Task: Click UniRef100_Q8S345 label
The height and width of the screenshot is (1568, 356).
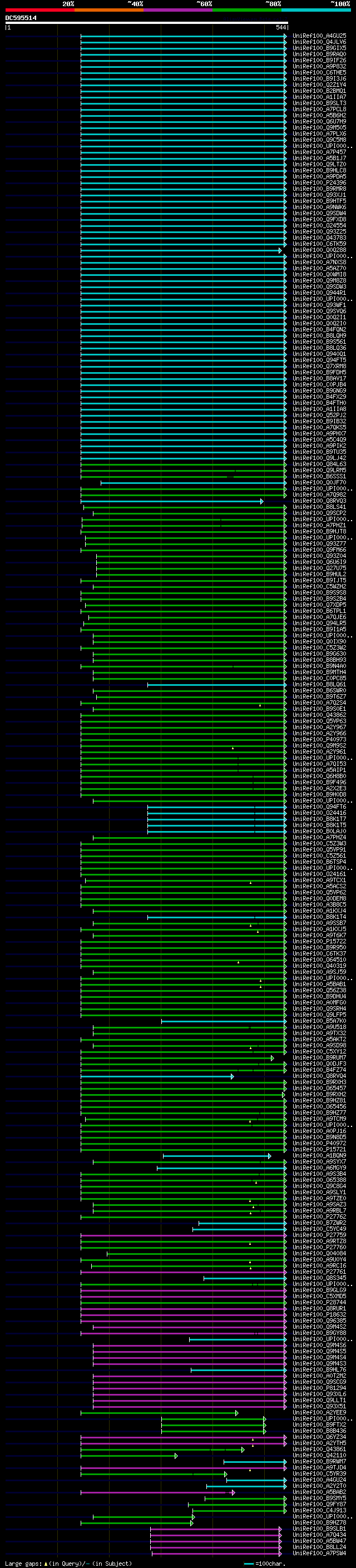Action: 319,1278
